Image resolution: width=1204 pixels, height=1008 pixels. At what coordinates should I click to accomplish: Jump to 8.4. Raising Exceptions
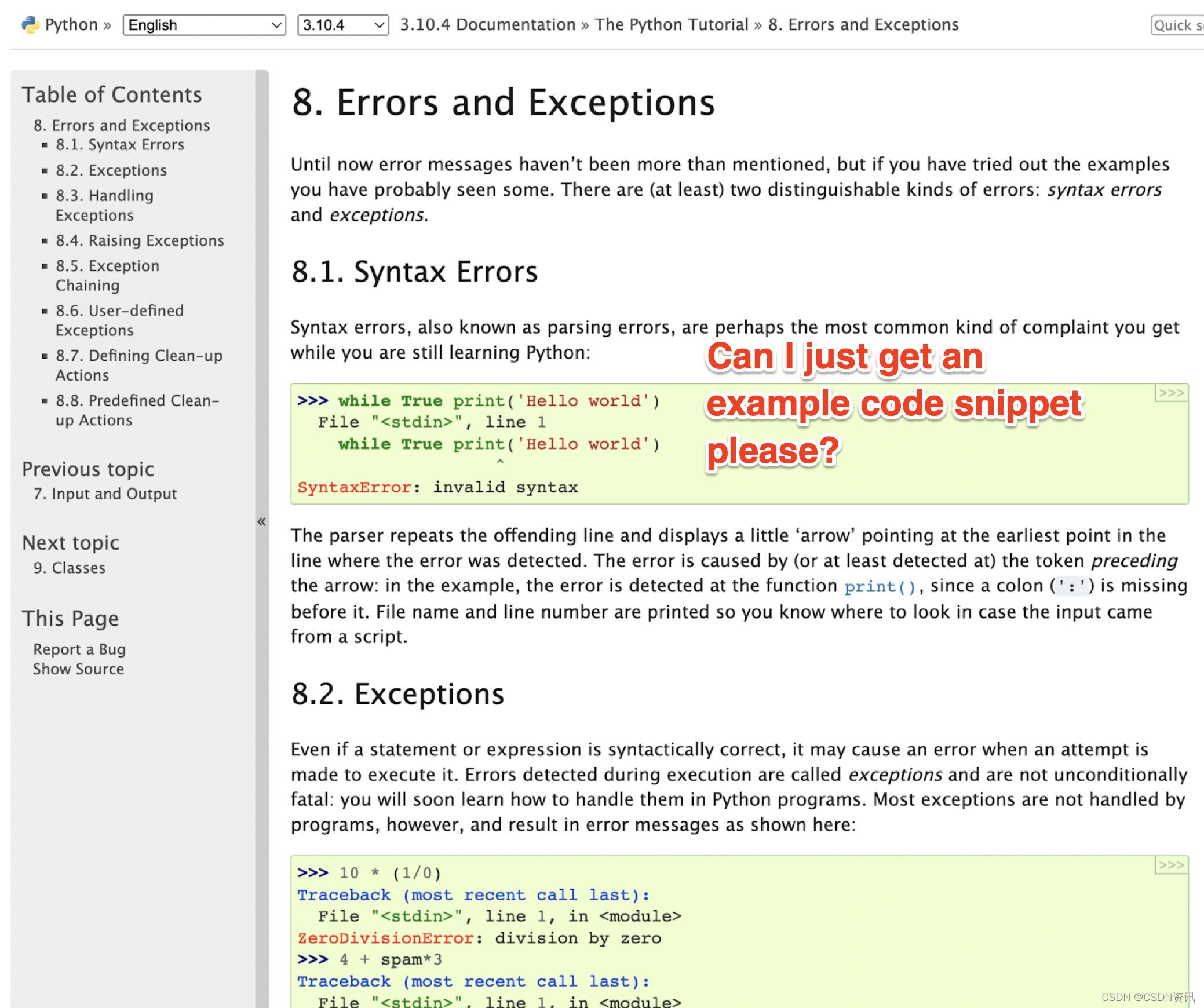coord(140,240)
